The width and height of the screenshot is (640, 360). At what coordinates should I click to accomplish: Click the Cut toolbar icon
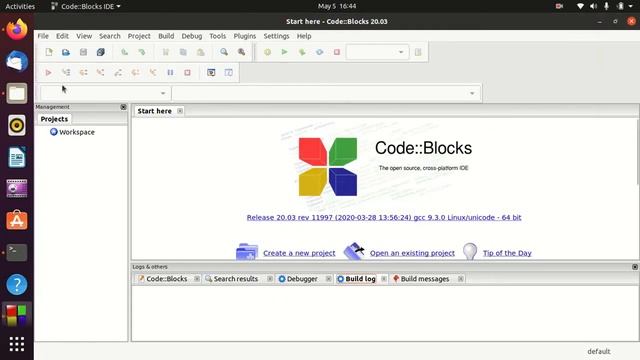coord(166,52)
